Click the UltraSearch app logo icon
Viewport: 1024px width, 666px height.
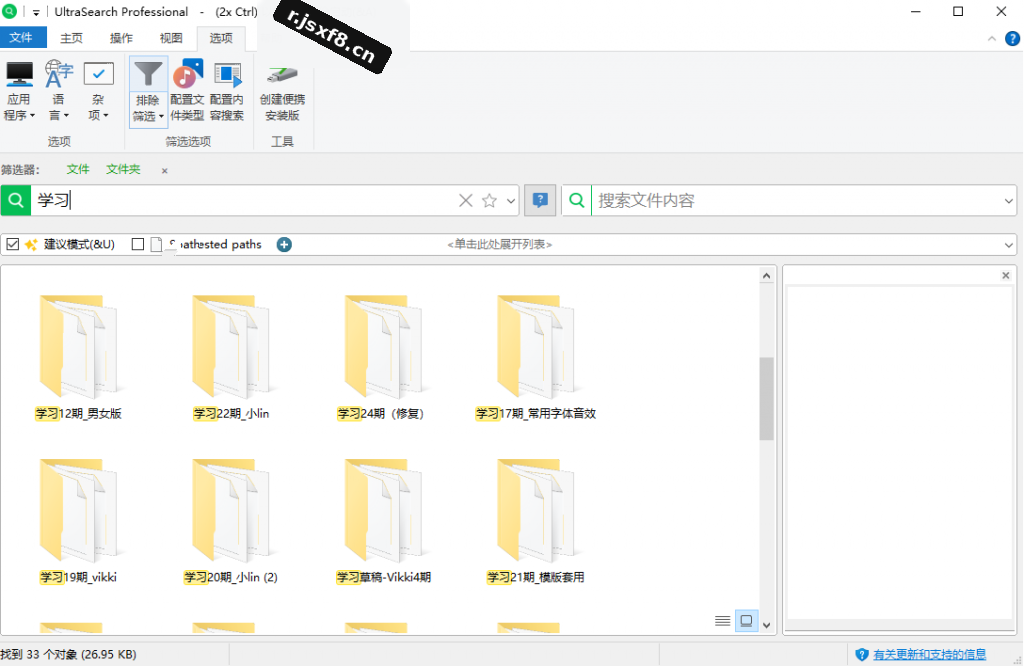tap(9, 11)
